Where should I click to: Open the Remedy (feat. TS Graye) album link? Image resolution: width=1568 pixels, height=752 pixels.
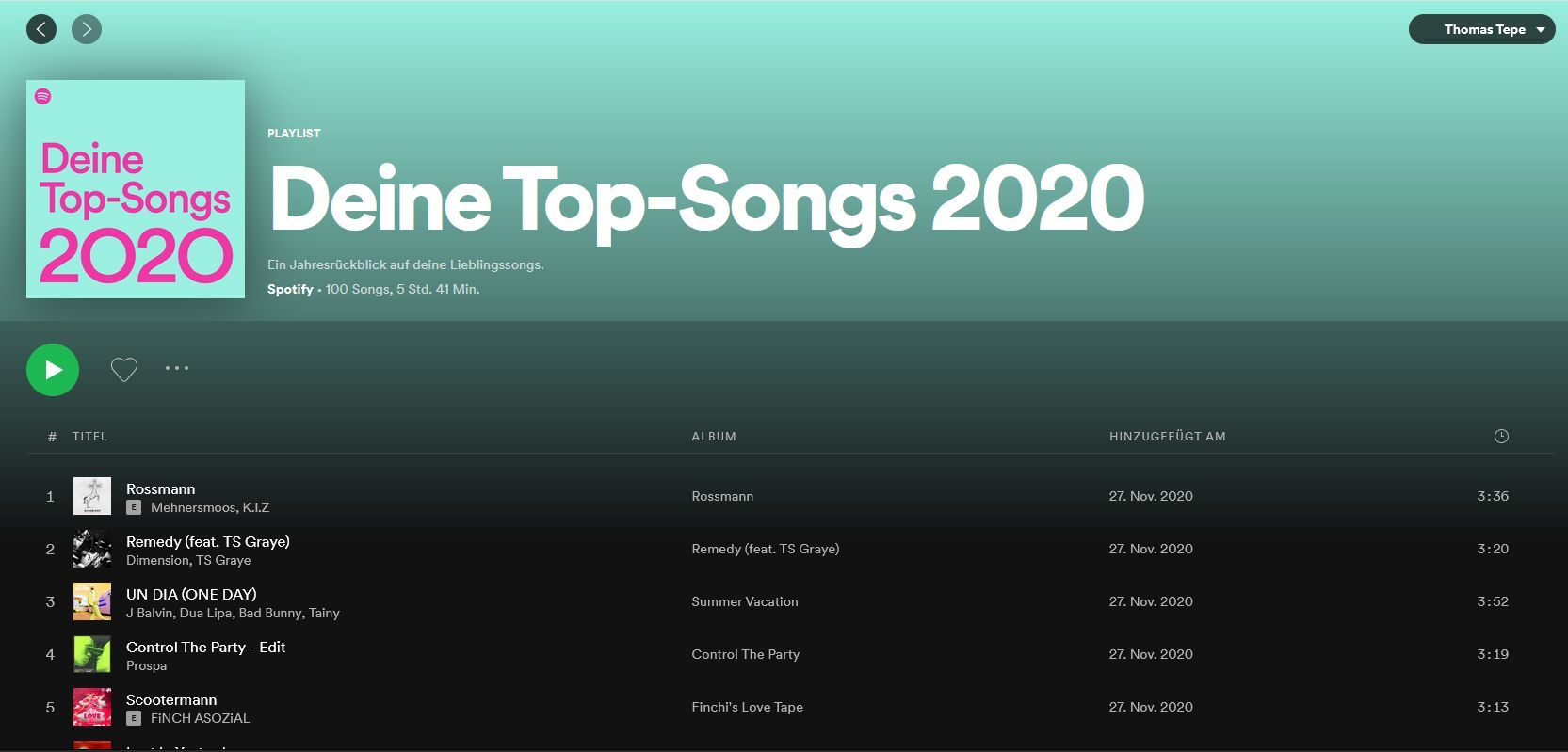(x=766, y=549)
